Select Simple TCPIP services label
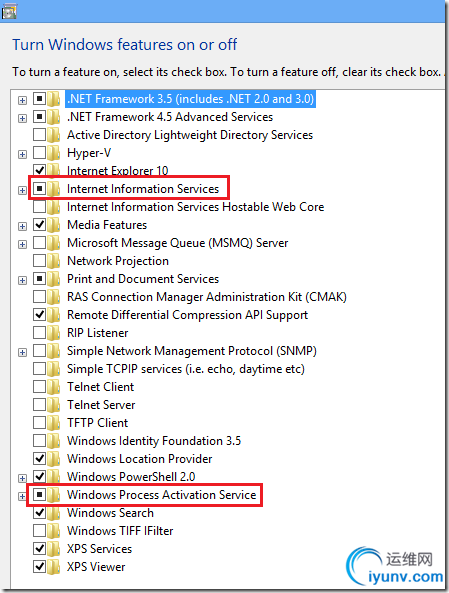This screenshot has height=593, width=449. [x=186, y=369]
